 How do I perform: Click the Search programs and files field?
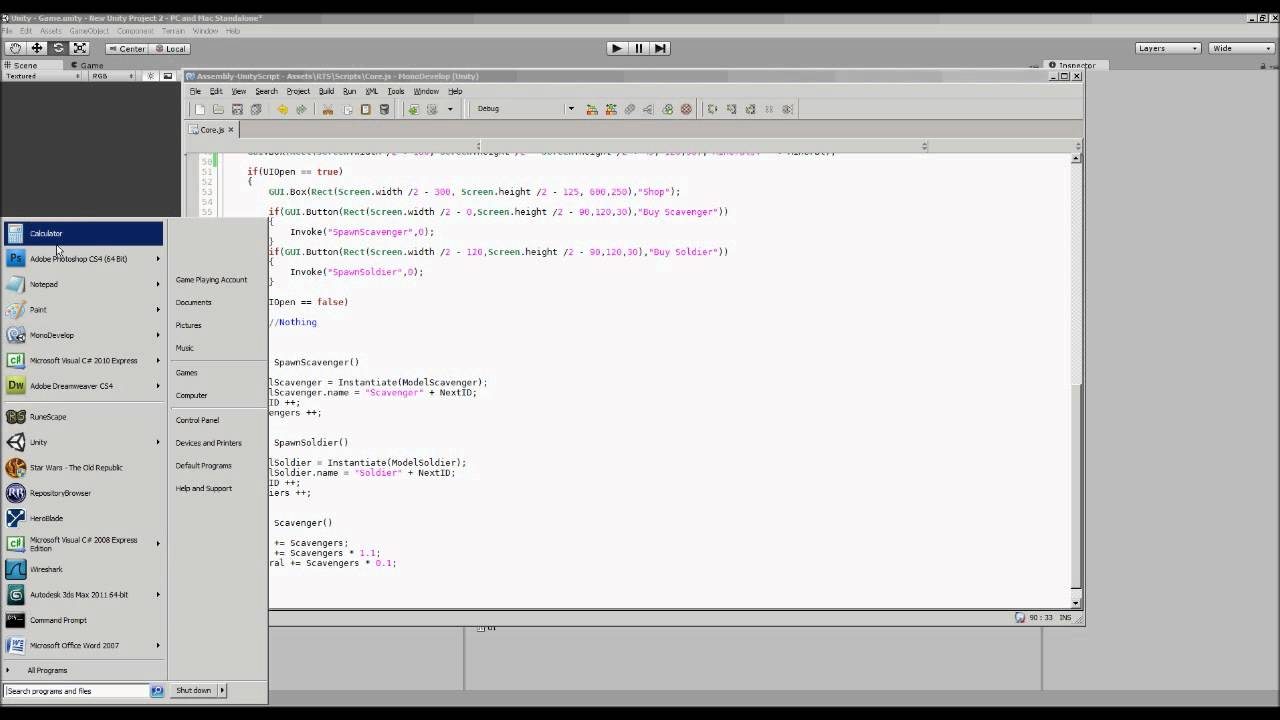pos(78,691)
